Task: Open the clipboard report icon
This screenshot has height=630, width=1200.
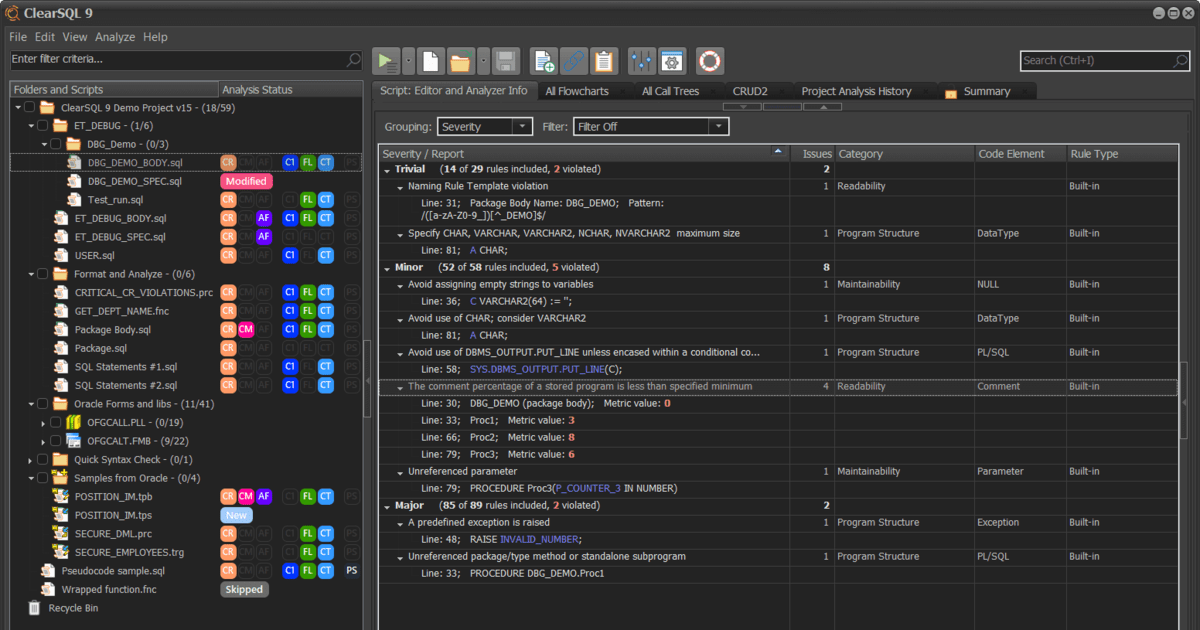Action: click(x=604, y=60)
